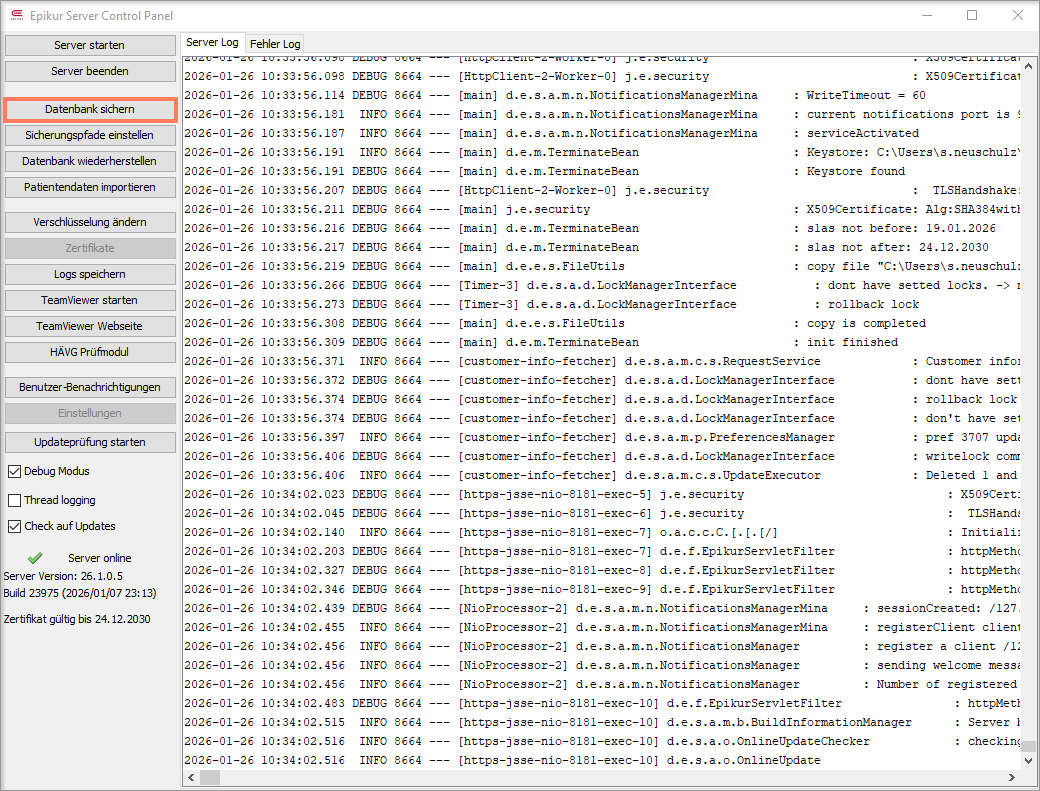
Task: Click the Epikur app icon in title bar
Action: [x=17, y=15]
